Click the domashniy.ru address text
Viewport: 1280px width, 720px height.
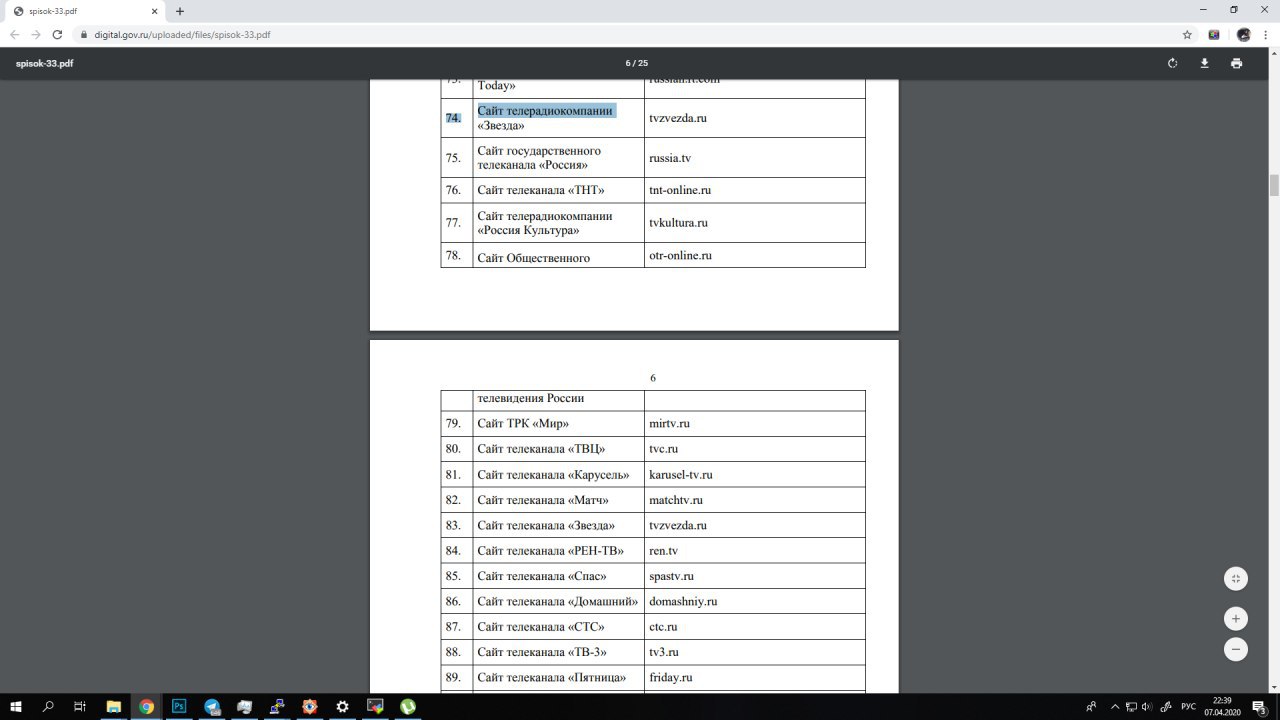tap(683, 602)
